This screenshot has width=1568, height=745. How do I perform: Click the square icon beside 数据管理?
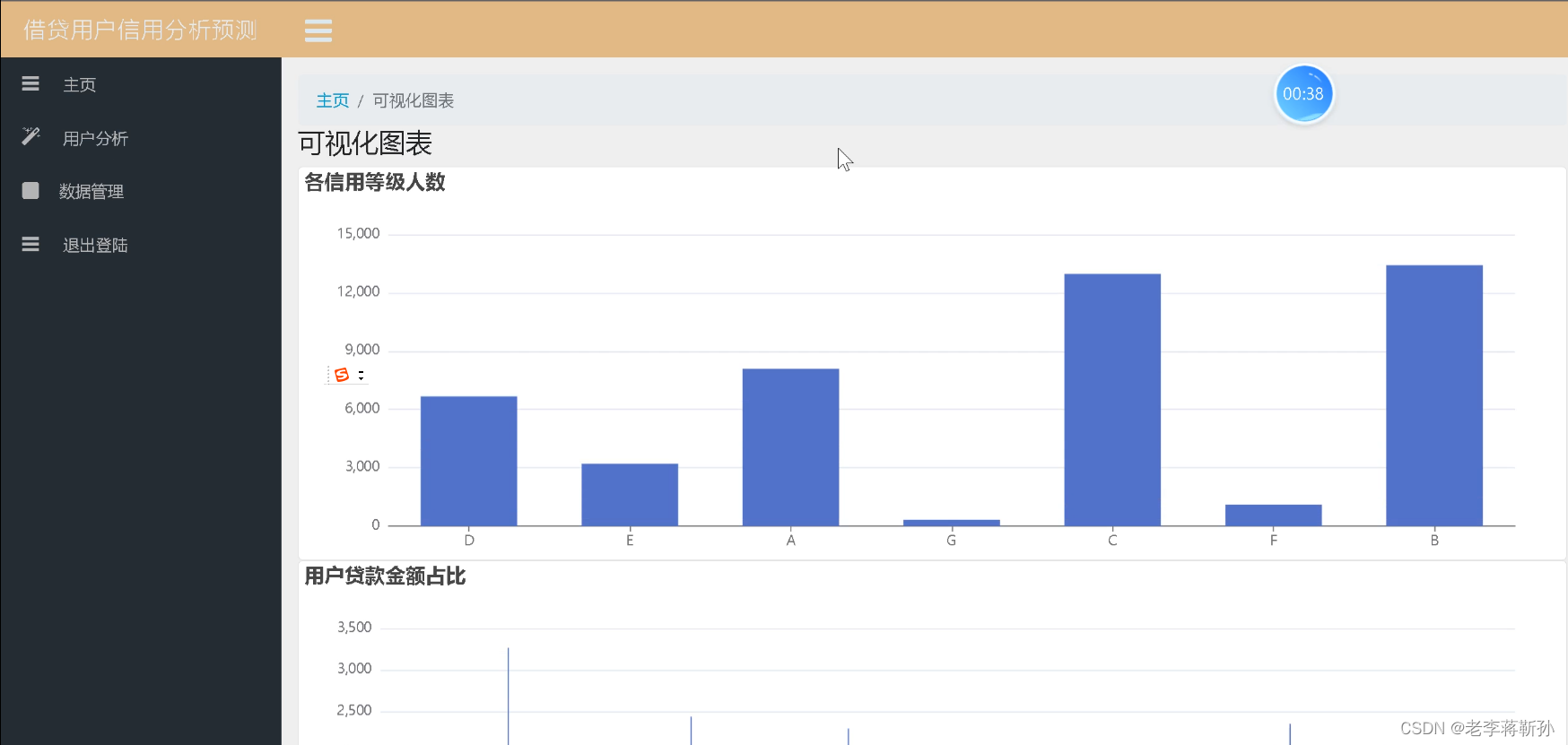pos(30,190)
